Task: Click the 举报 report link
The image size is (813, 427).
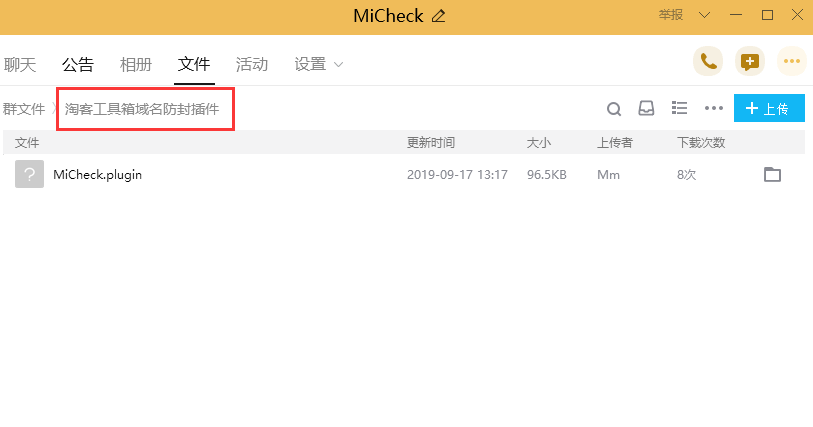Action: [x=671, y=15]
